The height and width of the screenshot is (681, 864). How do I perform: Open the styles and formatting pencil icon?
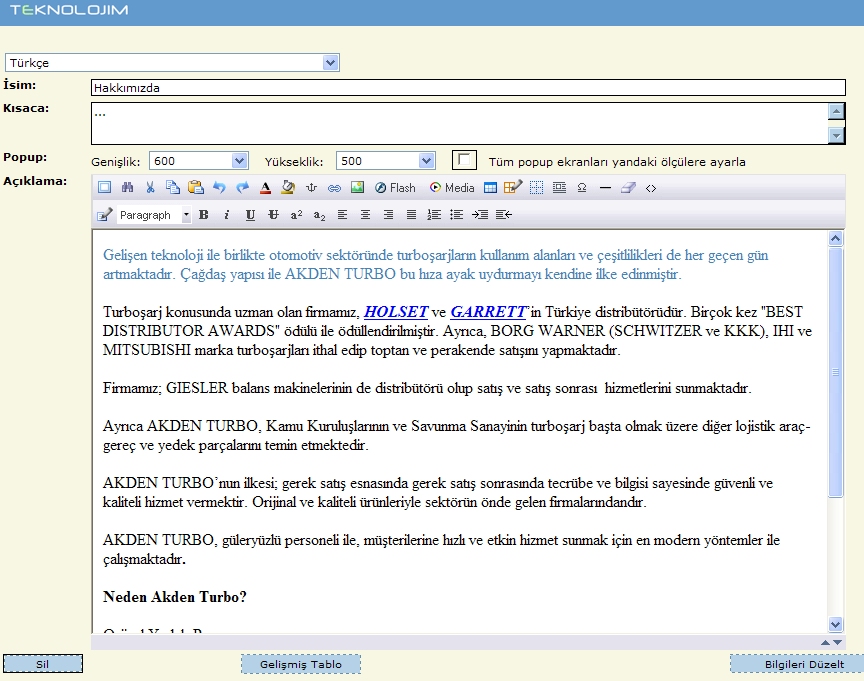point(105,215)
